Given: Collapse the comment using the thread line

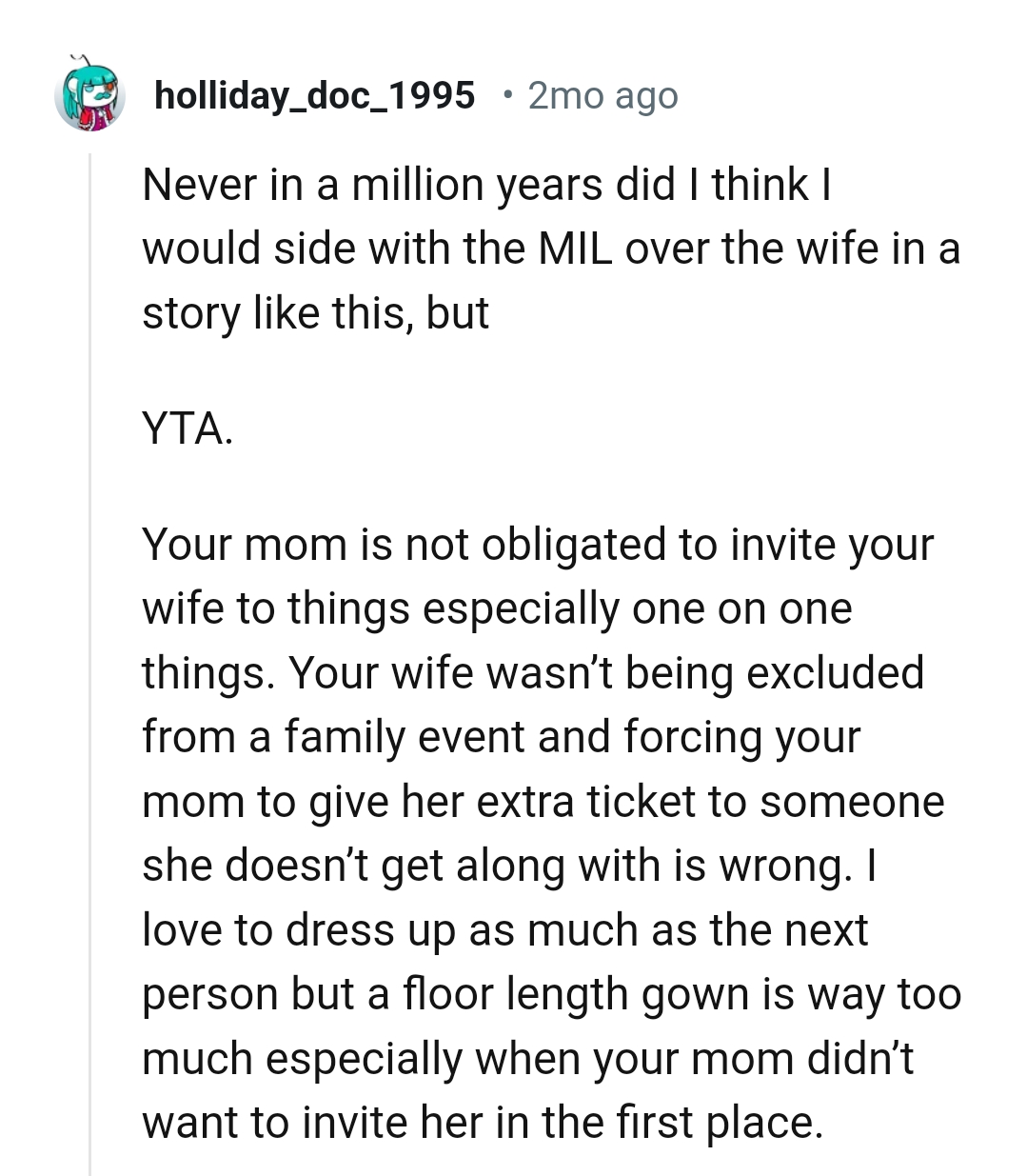Looking at the screenshot, I should coord(90,571).
